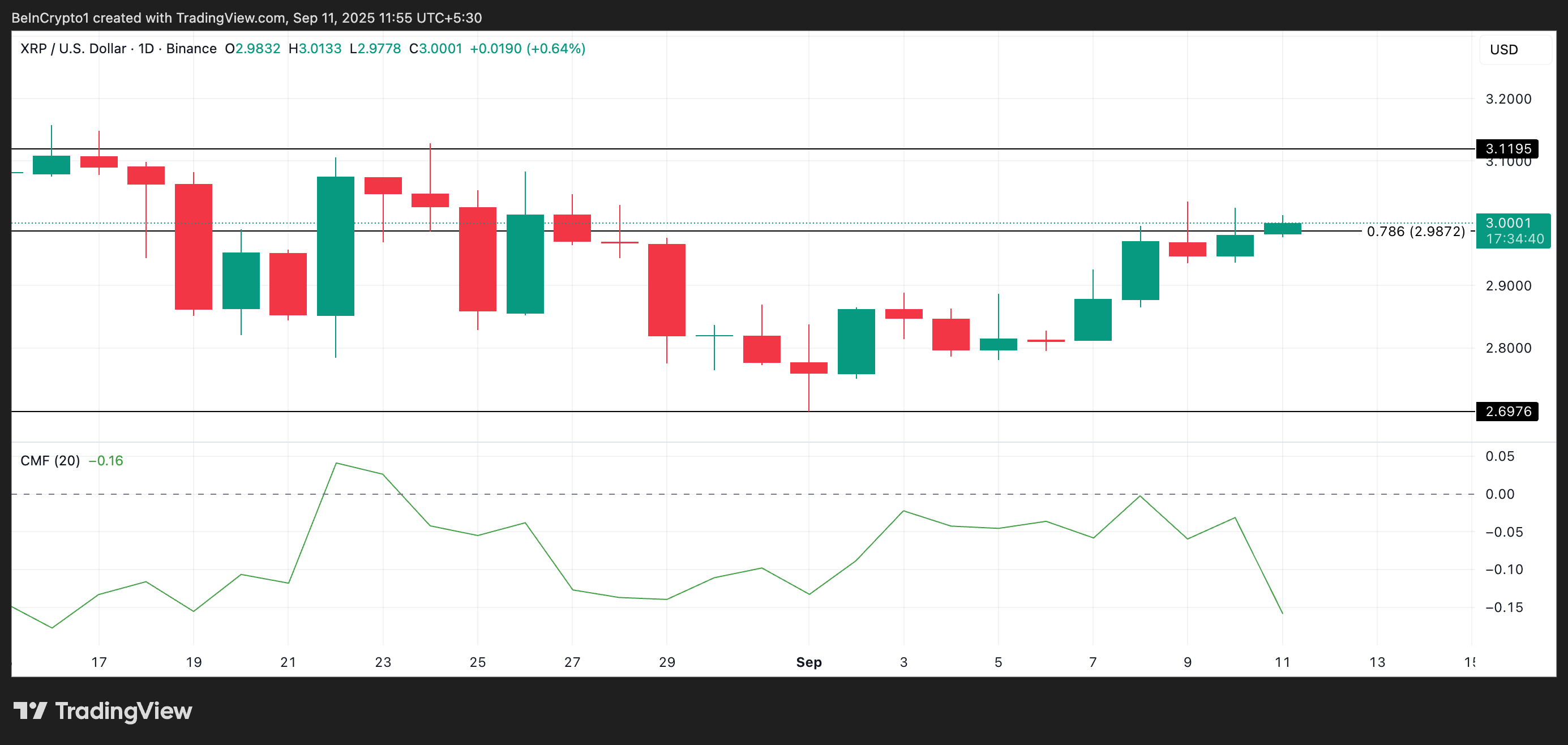
Task: Click the TradingView logo icon
Action: point(30,710)
